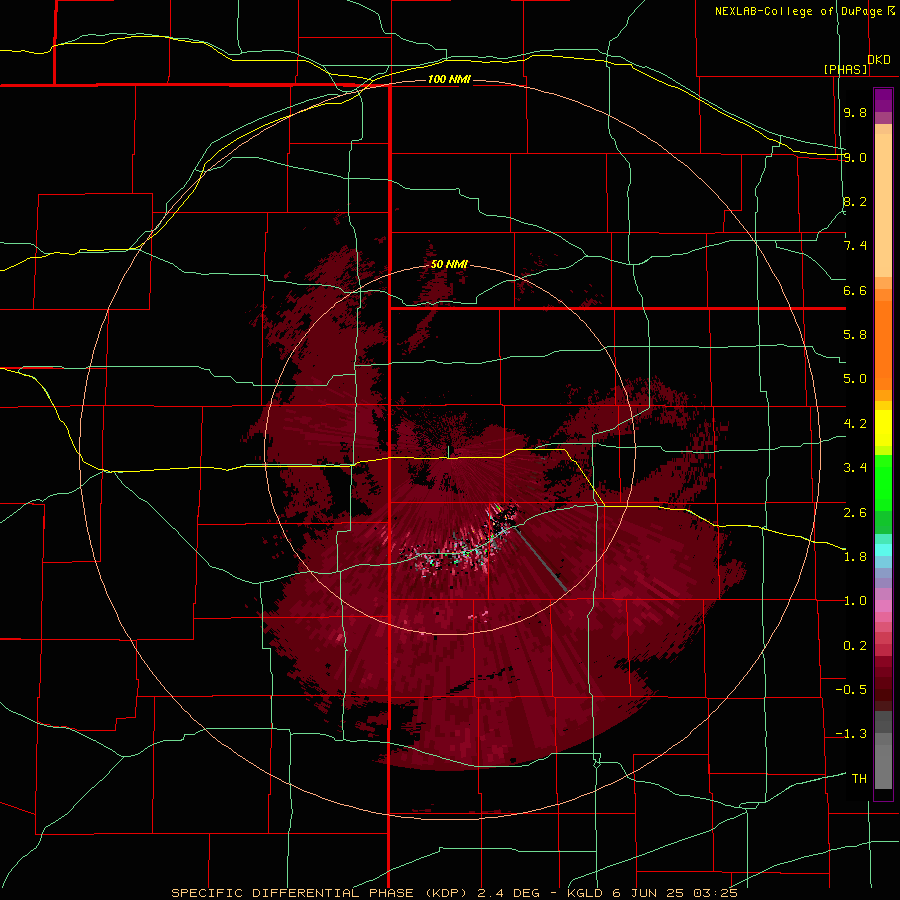Select the 4.2 scale value
Image resolution: width=900 pixels, height=900 pixels.
point(855,424)
